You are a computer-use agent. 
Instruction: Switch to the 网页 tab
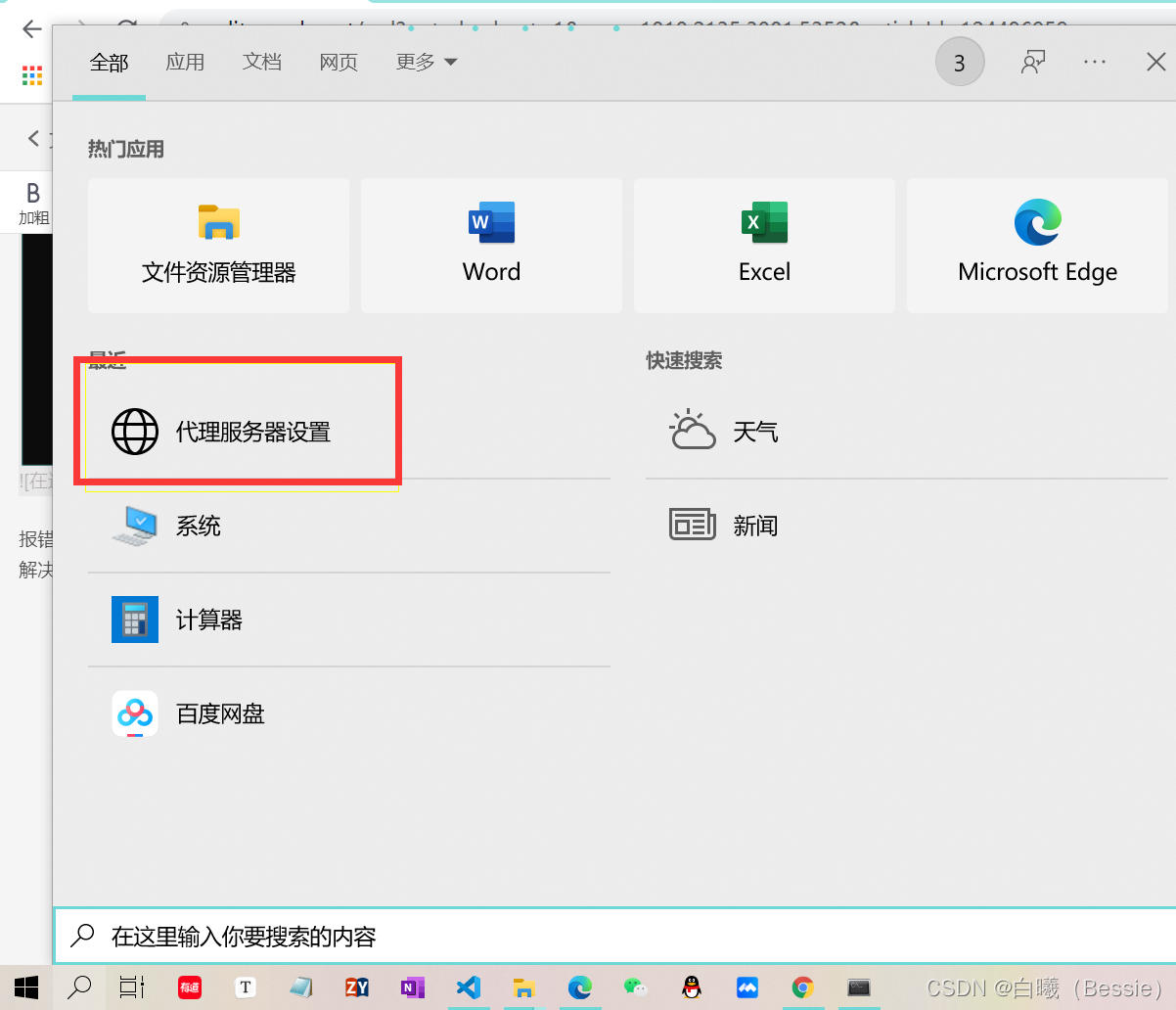coord(339,63)
